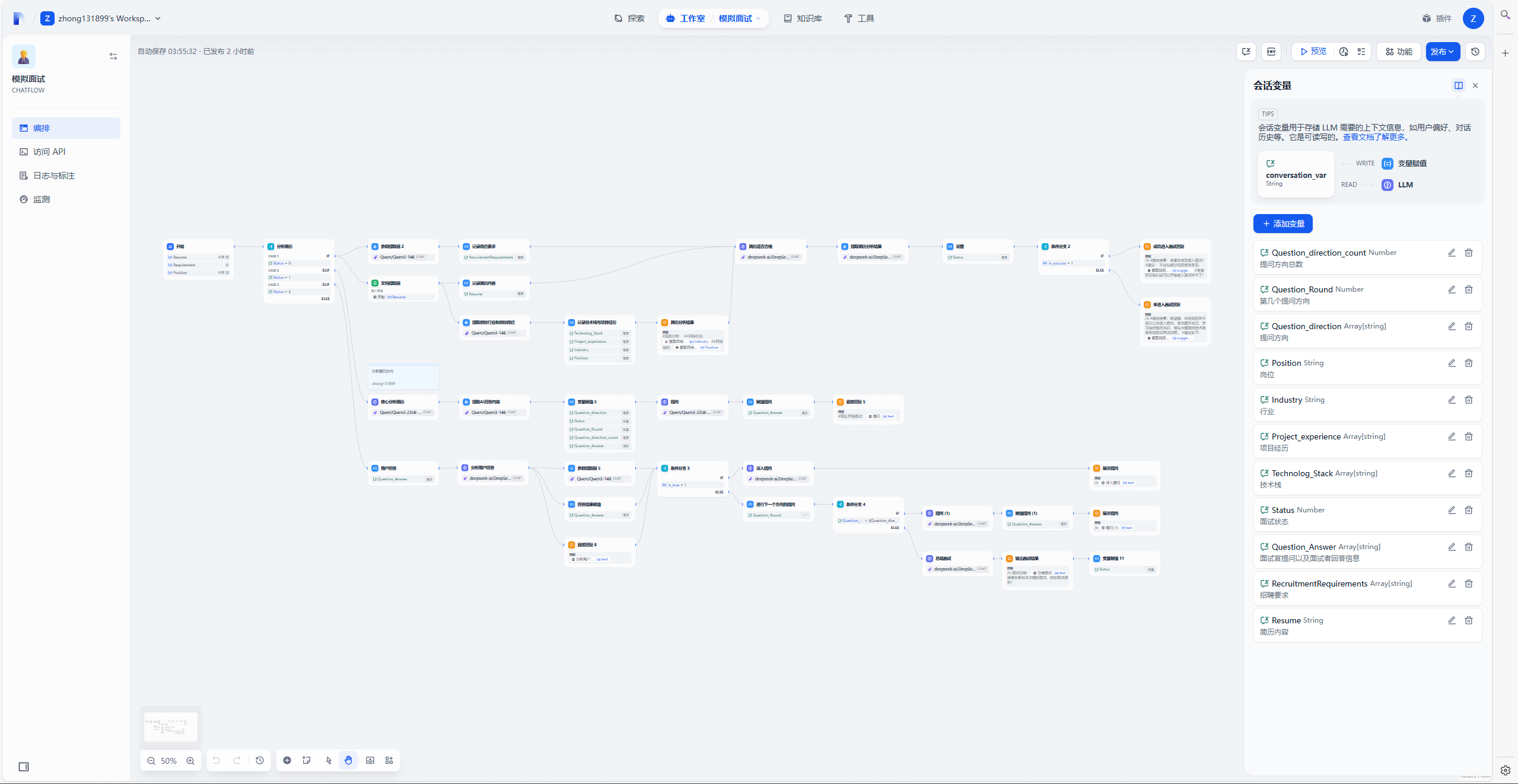1518x784 pixels.
Task: Click the organize nodes icon
Action: point(389,760)
